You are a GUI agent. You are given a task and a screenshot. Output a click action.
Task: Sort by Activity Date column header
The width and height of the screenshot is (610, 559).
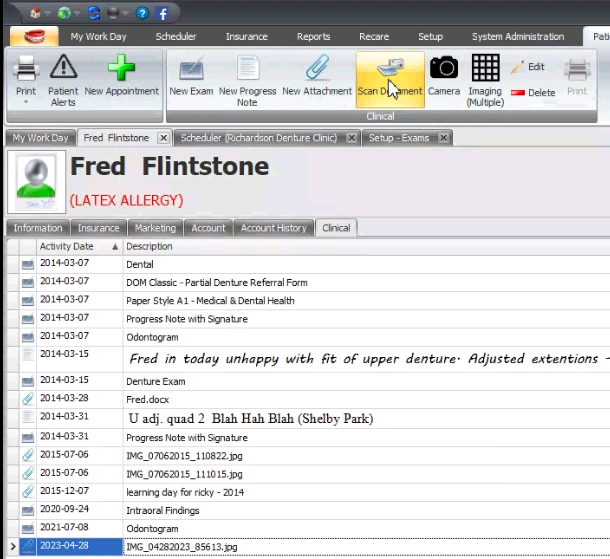[x=79, y=246]
